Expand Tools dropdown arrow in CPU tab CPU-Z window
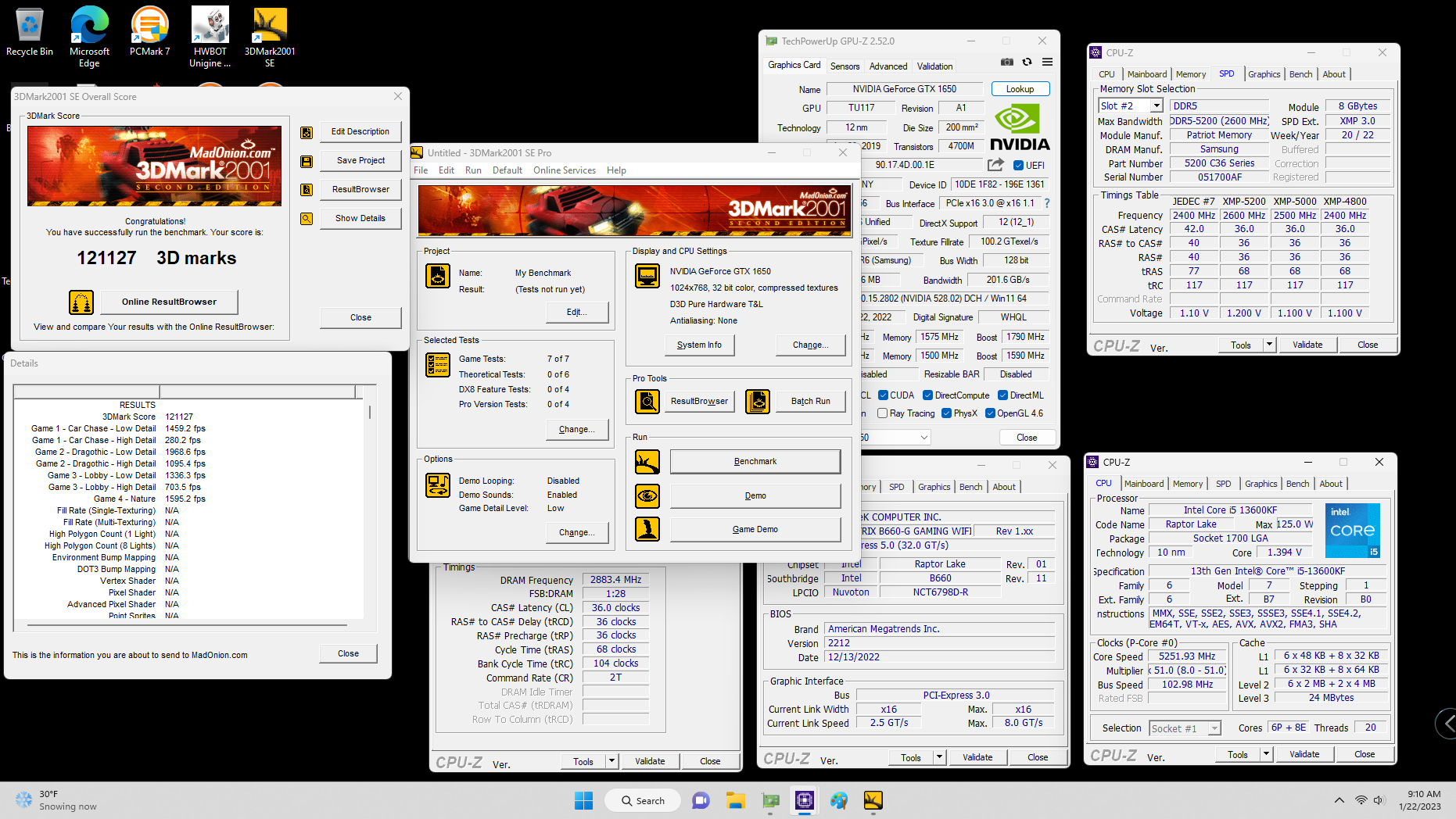Viewport: 1456px width, 819px height. click(1266, 754)
